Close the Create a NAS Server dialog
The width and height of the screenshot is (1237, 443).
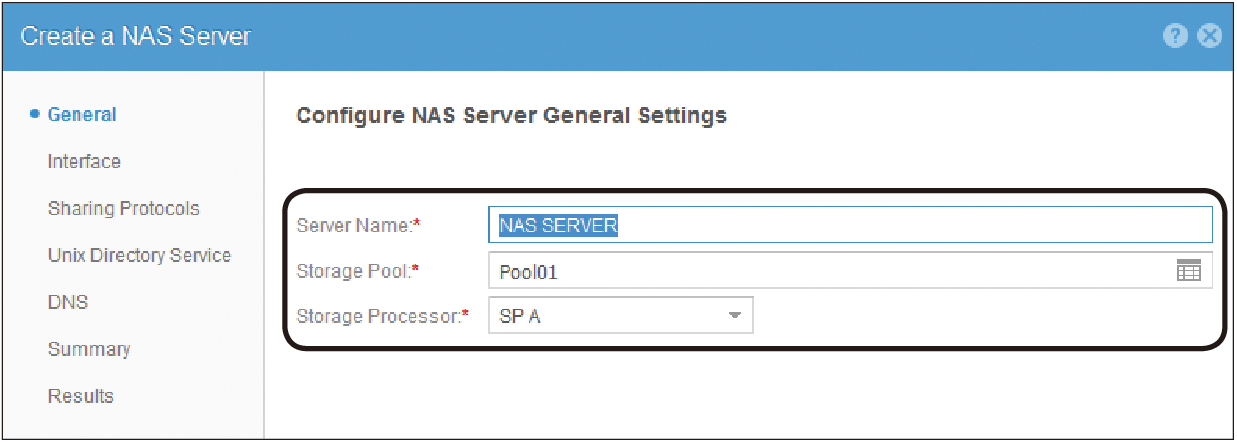click(1210, 36)
